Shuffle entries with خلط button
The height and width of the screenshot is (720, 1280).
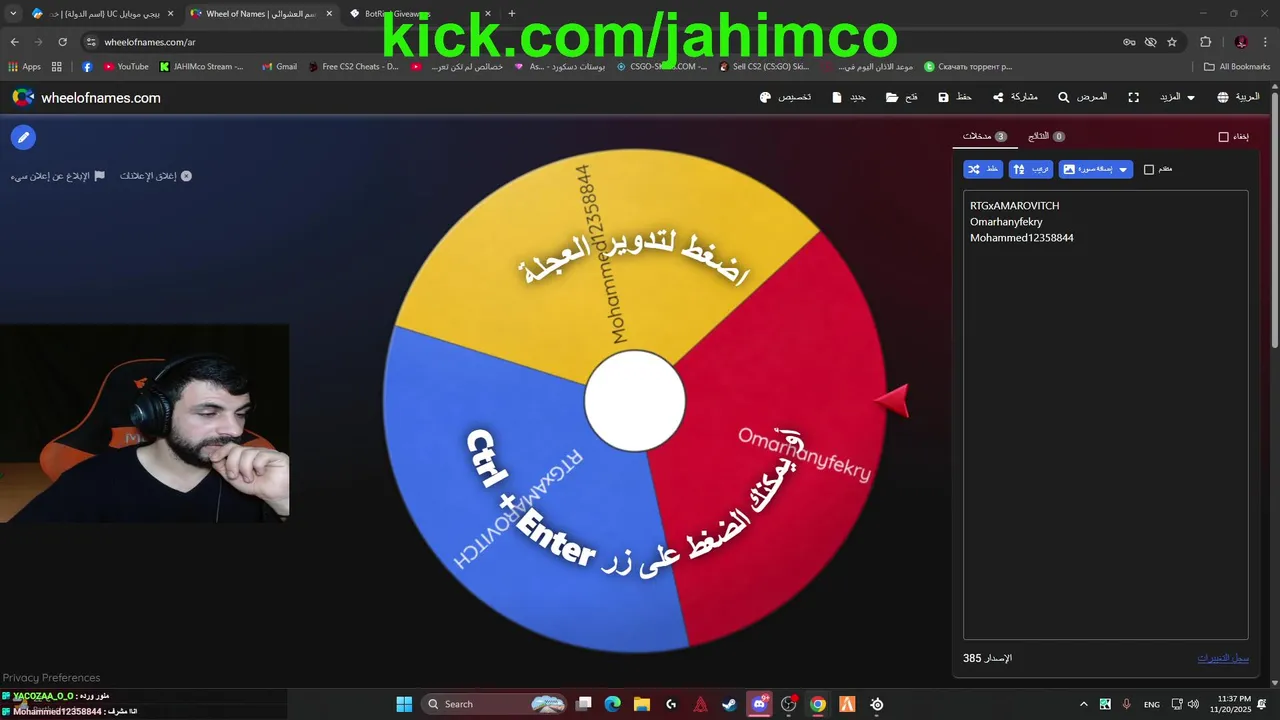983,169
